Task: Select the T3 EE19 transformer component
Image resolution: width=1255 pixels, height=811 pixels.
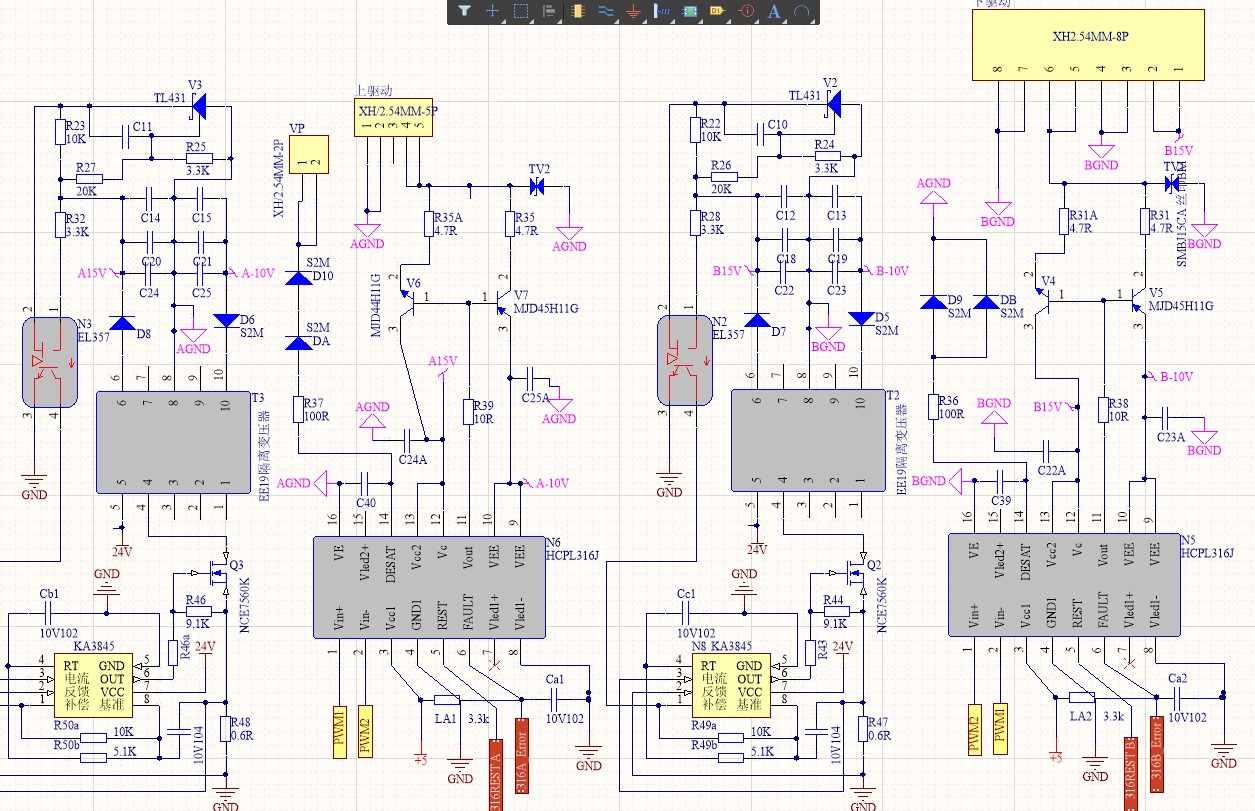Action: tap(173, 442)
